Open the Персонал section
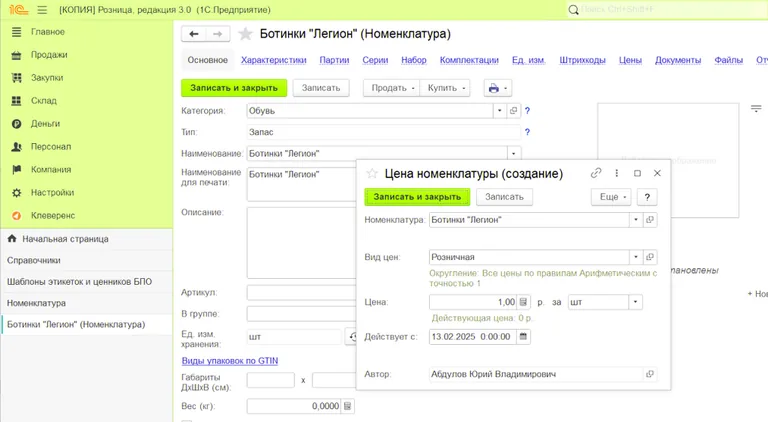Image resolution: width=768 pixels, height=422 pixels. coord(51,147)
